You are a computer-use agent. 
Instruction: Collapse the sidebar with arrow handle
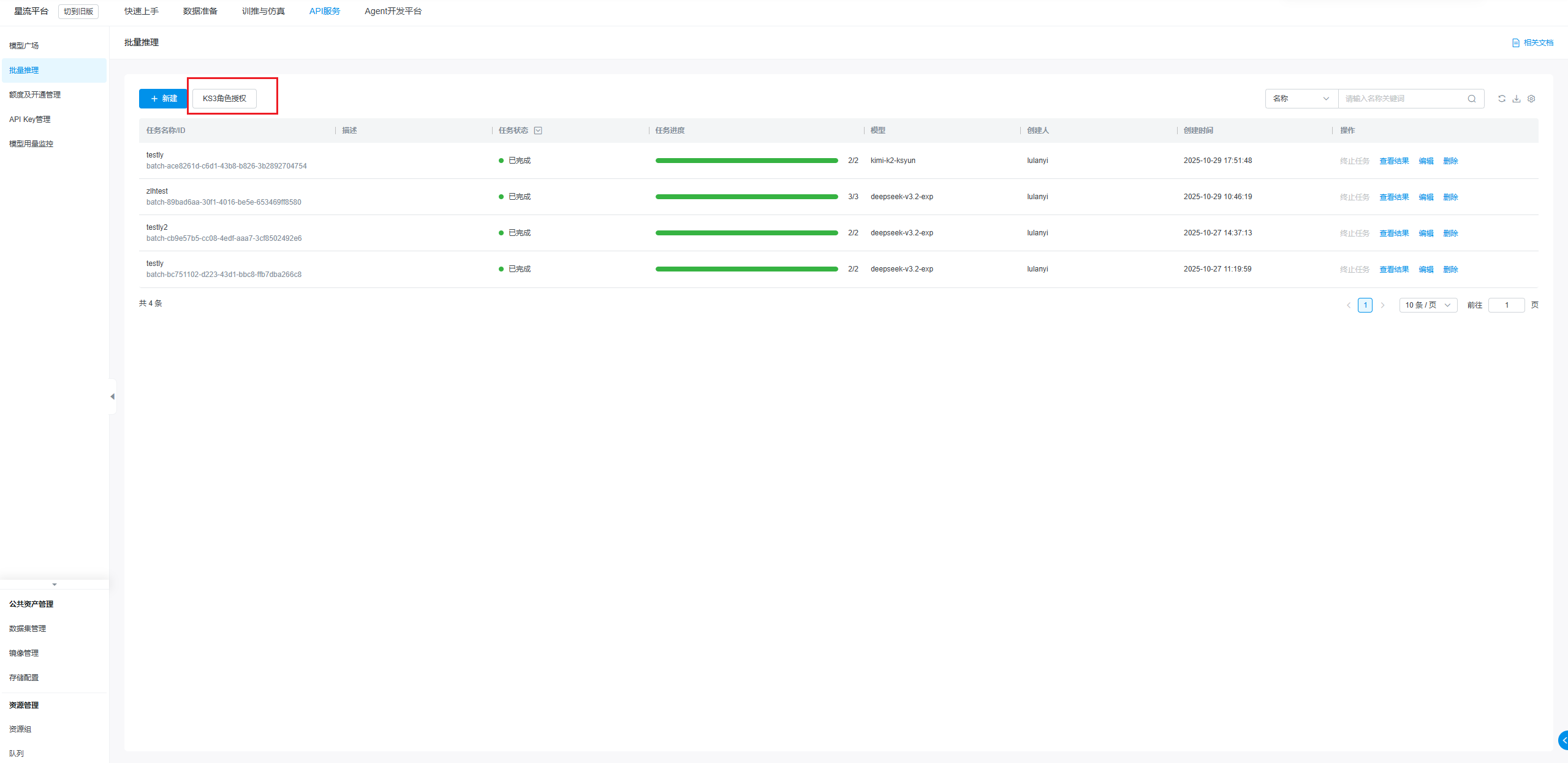[x=112, y=397]
